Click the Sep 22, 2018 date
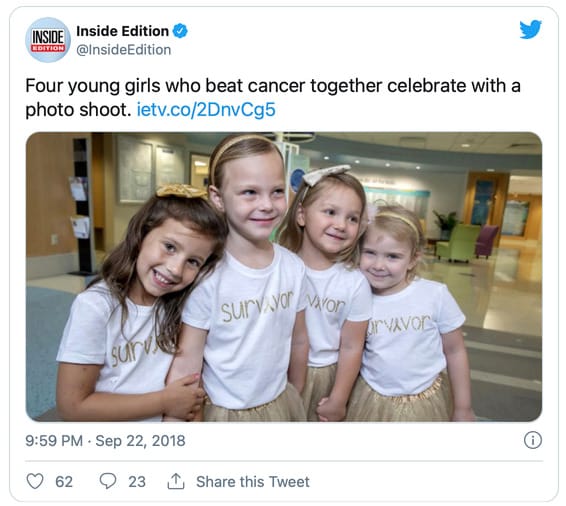This screenshot has height=506, width=566. click(140, 441)
